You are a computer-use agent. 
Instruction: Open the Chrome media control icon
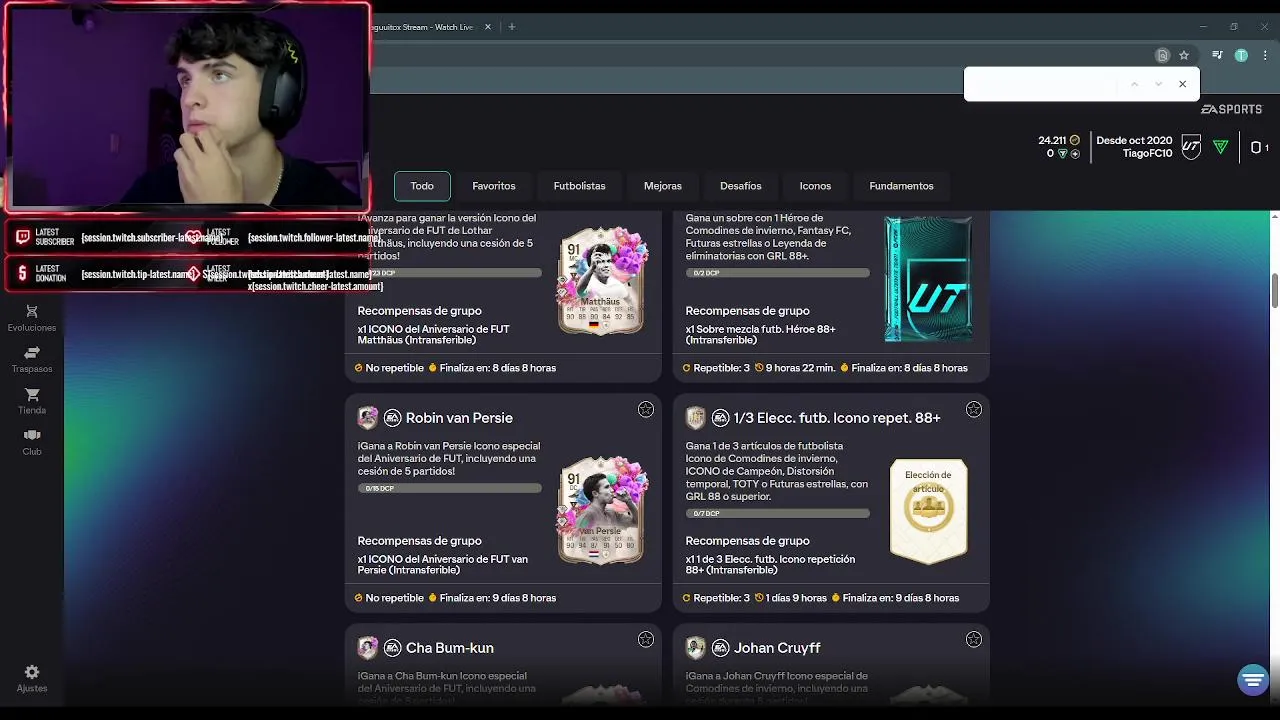pyautogui.click(x=1217, y=56)
